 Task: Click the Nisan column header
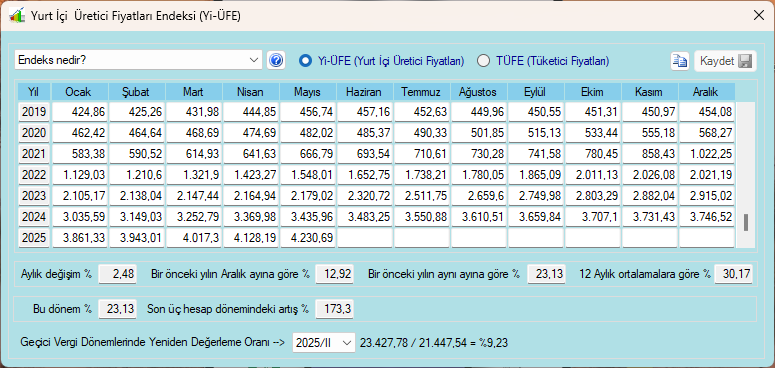[x=251, y=92]
